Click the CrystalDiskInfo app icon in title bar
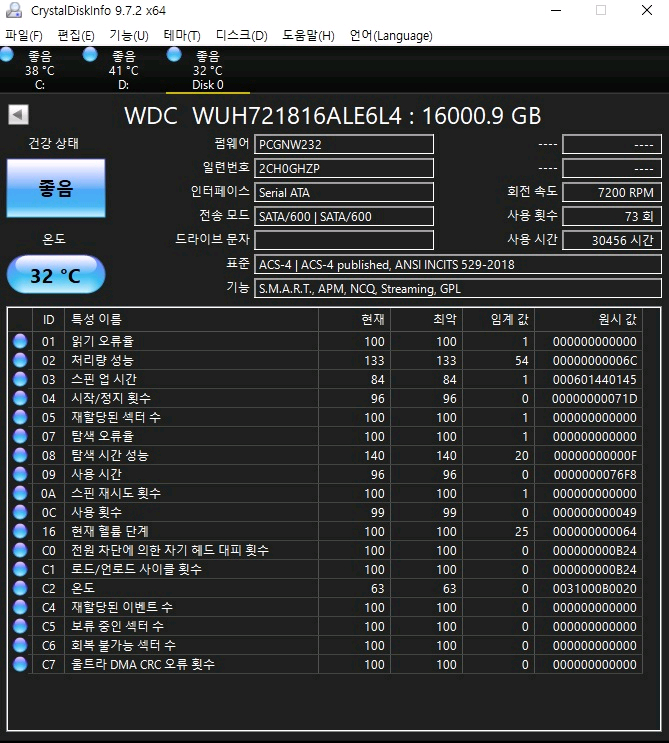This screenshot has width=669, height=743. pos(14,10)
